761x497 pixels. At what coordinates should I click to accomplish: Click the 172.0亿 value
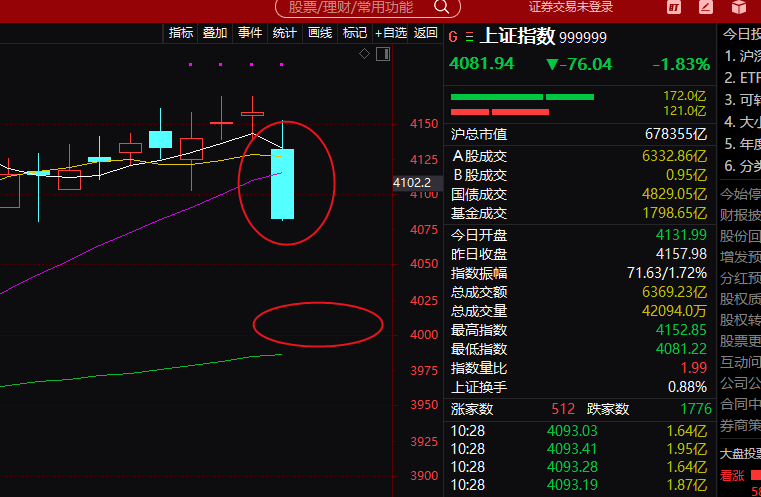tap(685, 96)
